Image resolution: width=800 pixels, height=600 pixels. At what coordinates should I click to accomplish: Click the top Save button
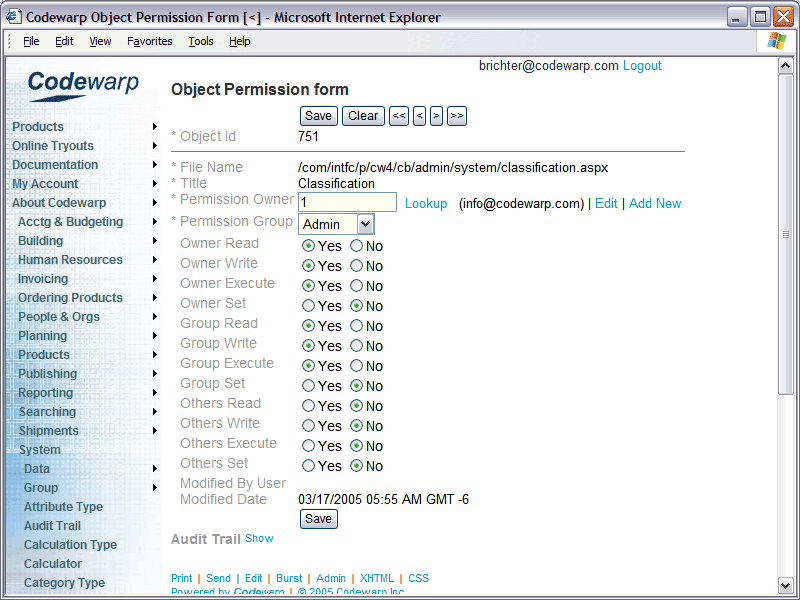pos(318,116)
